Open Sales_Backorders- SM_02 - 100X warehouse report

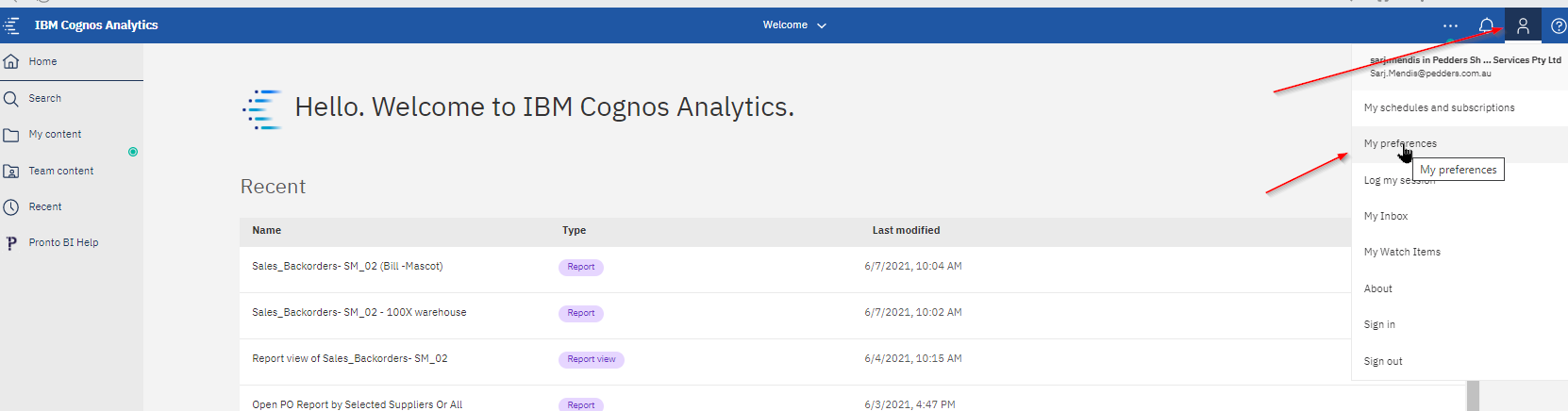(359, 312)
